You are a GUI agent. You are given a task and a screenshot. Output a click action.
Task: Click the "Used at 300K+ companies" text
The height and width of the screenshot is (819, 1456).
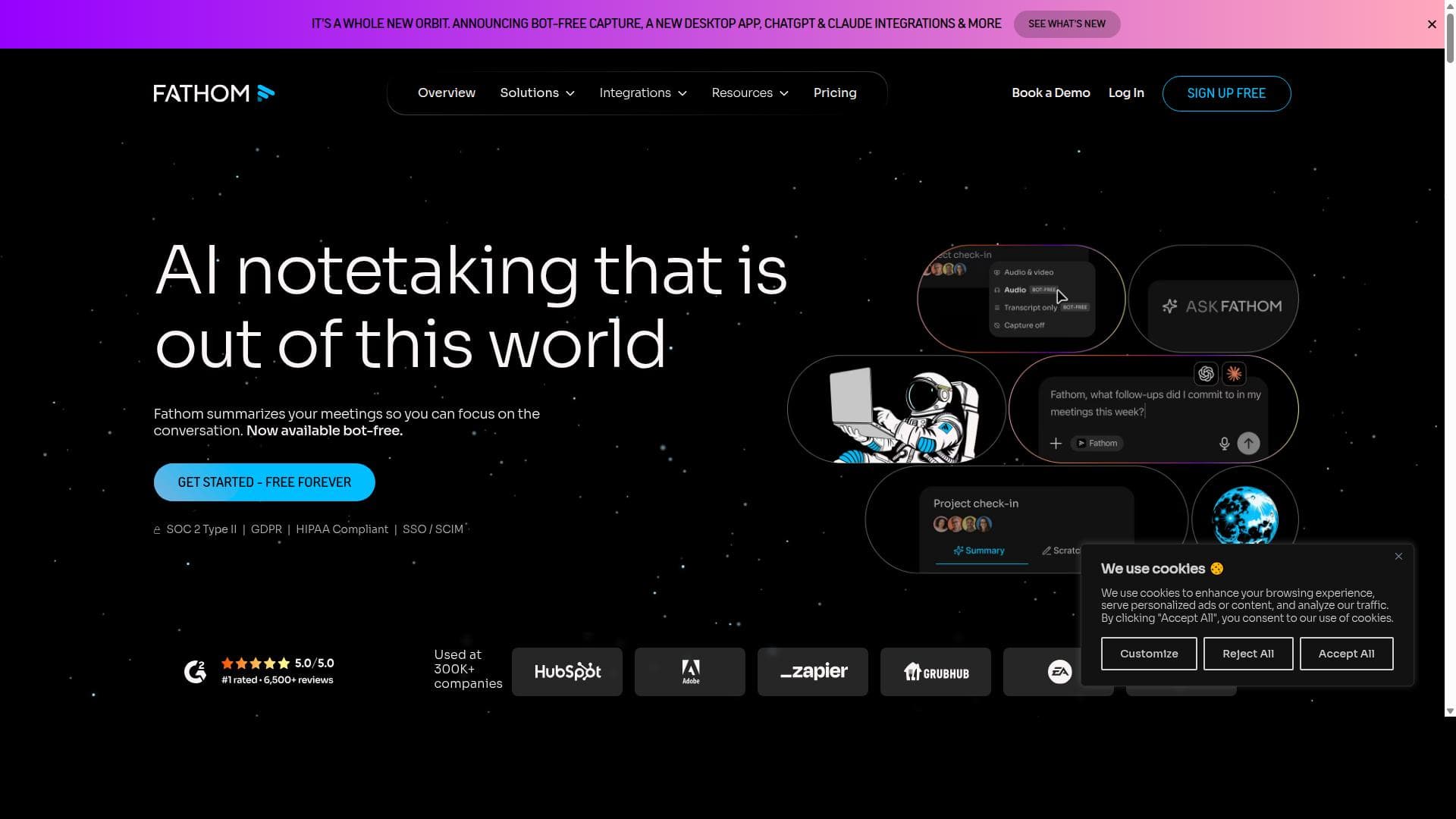tap(468, 669)
